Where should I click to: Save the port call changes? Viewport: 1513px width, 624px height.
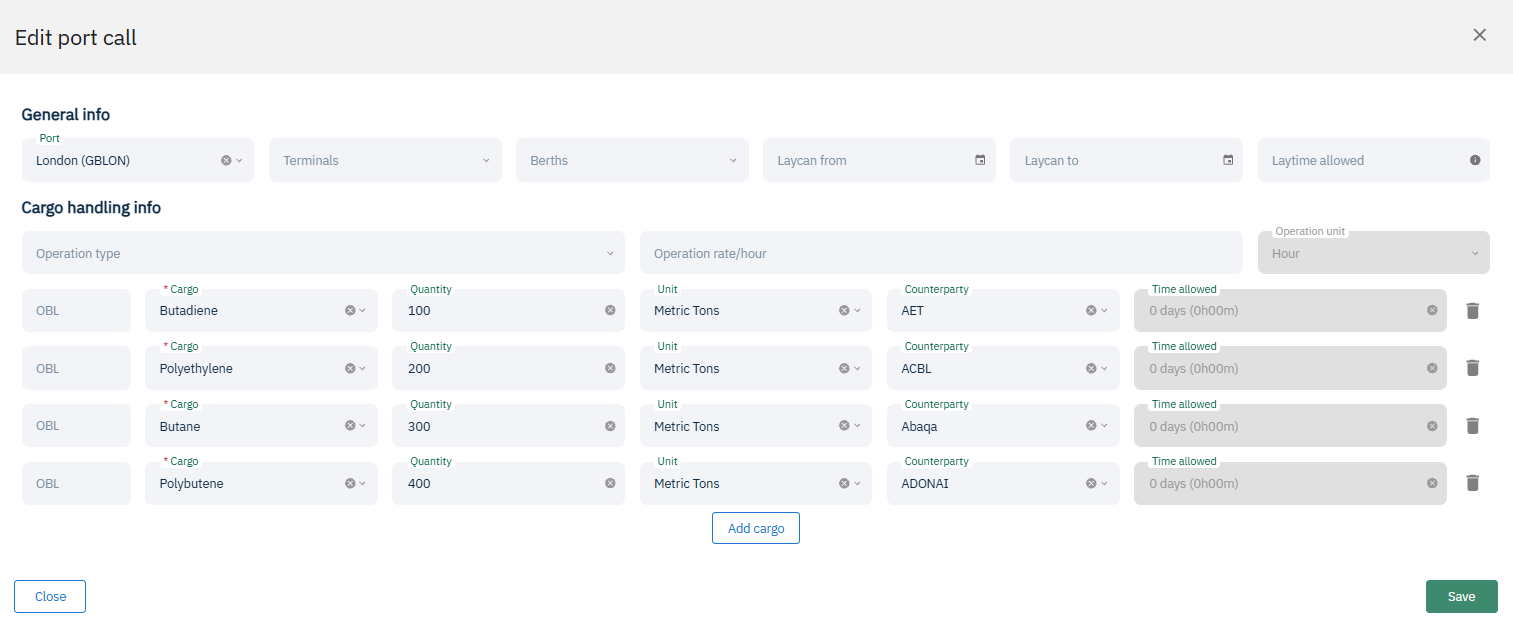tap(1461, 596)
